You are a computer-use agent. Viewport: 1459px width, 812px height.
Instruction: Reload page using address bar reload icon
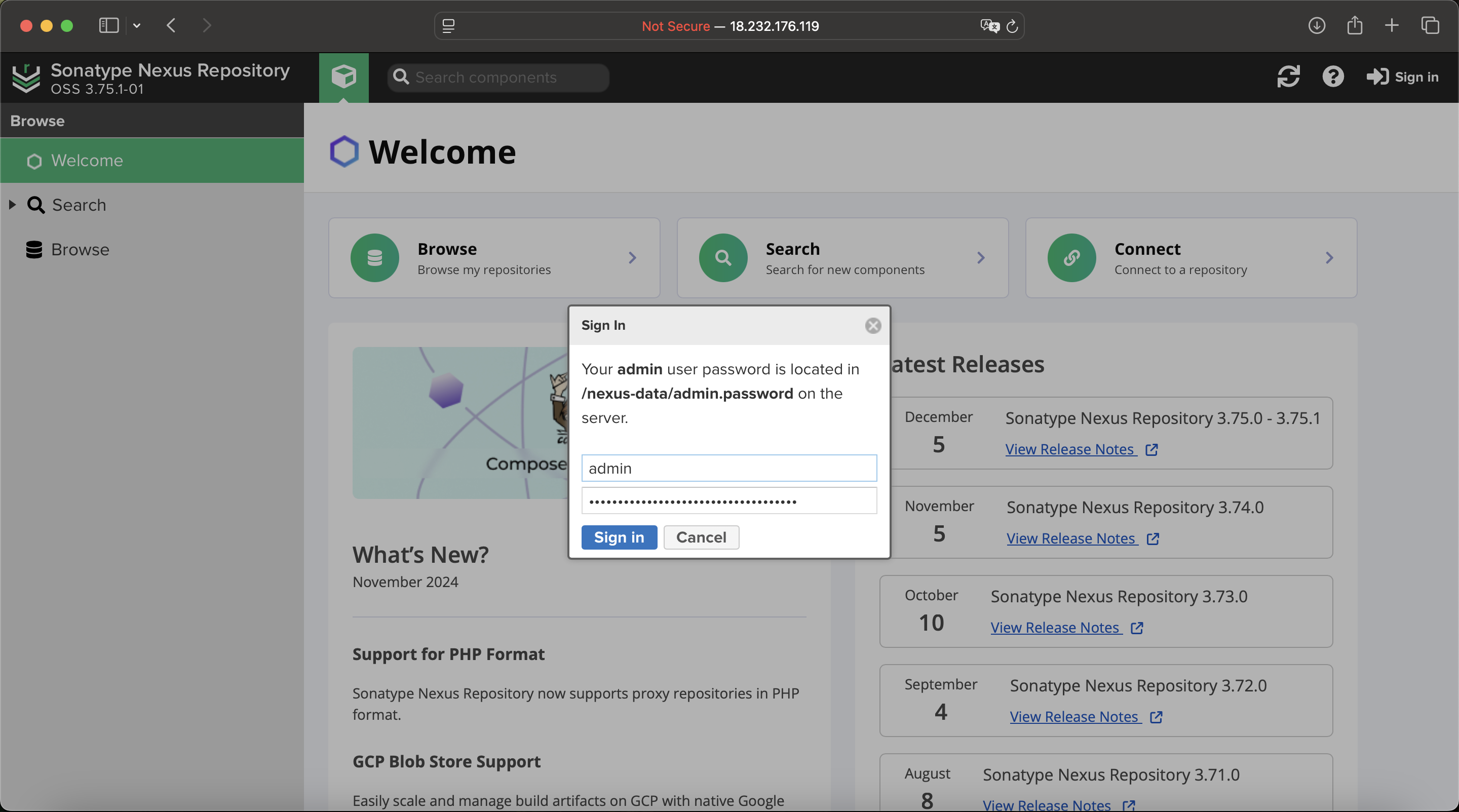(x=1012, y=26)
